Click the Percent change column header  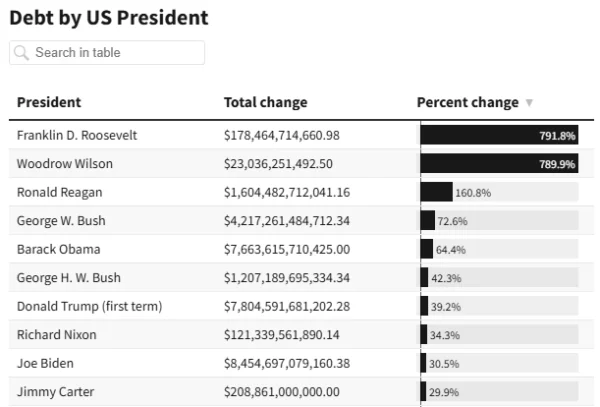point(467,102)
